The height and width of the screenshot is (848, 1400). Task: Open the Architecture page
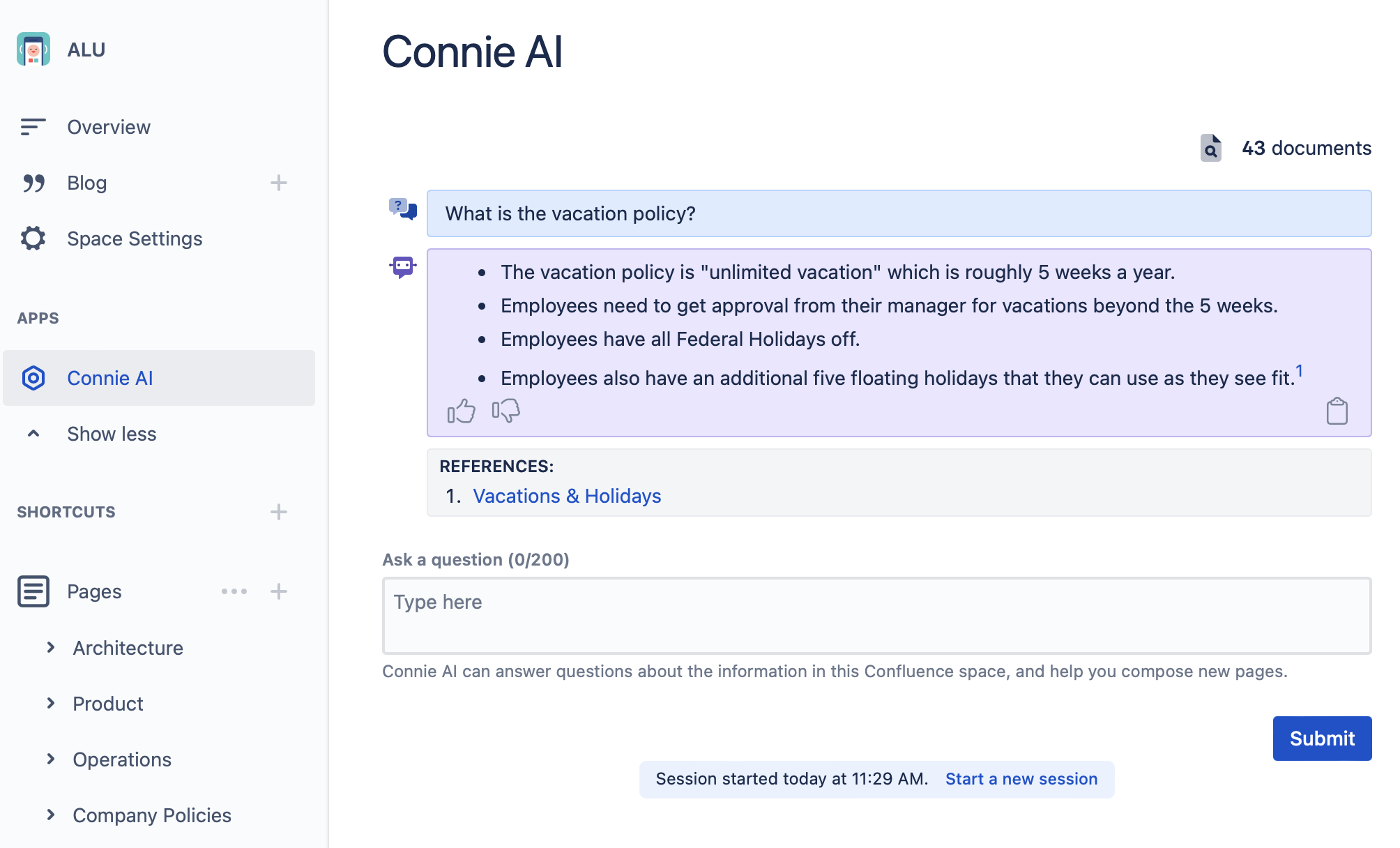128,648
